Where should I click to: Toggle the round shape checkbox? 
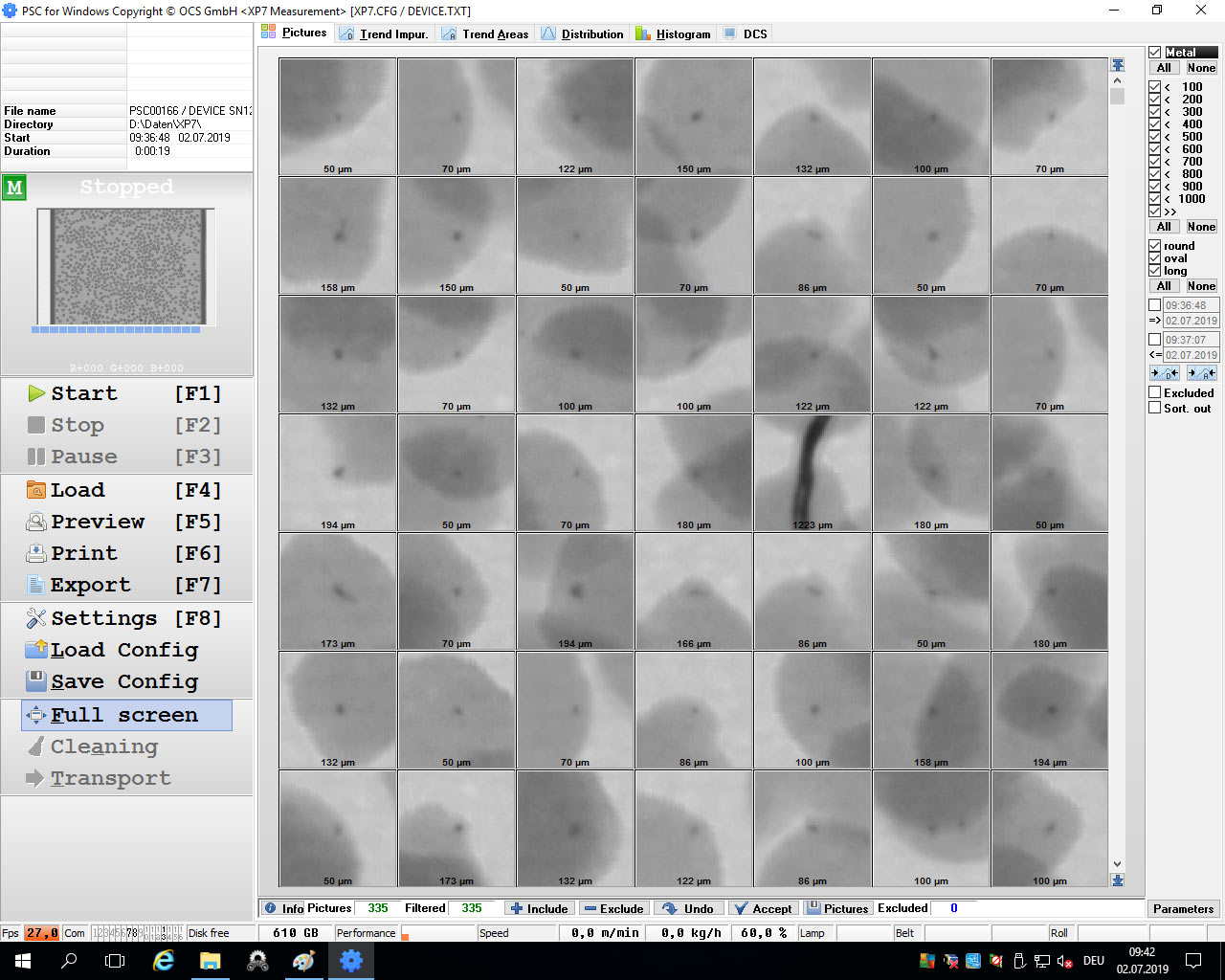[x=1155, y=246]
